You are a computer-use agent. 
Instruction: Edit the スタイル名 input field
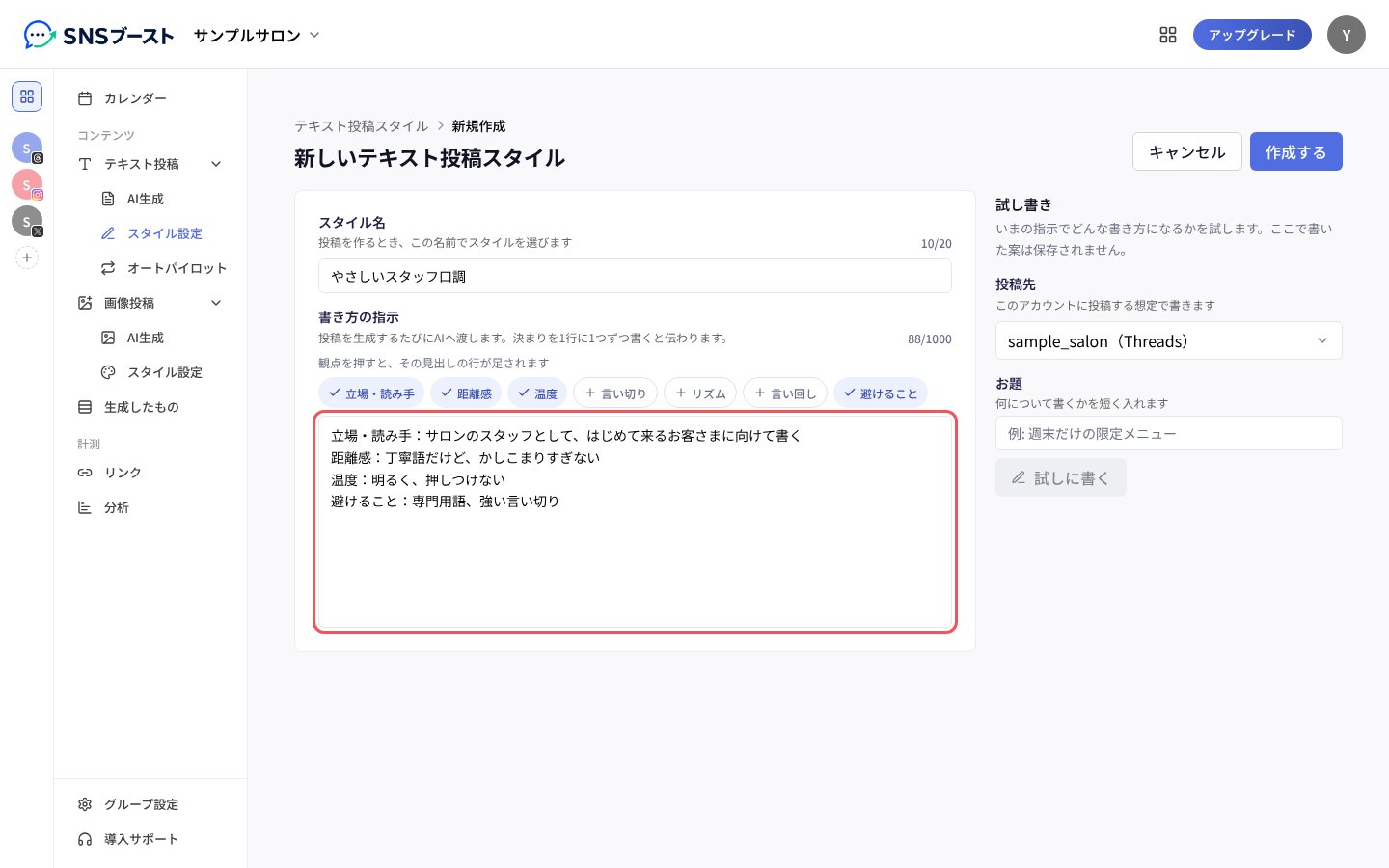pyautogui.click(x=635, y=276)
